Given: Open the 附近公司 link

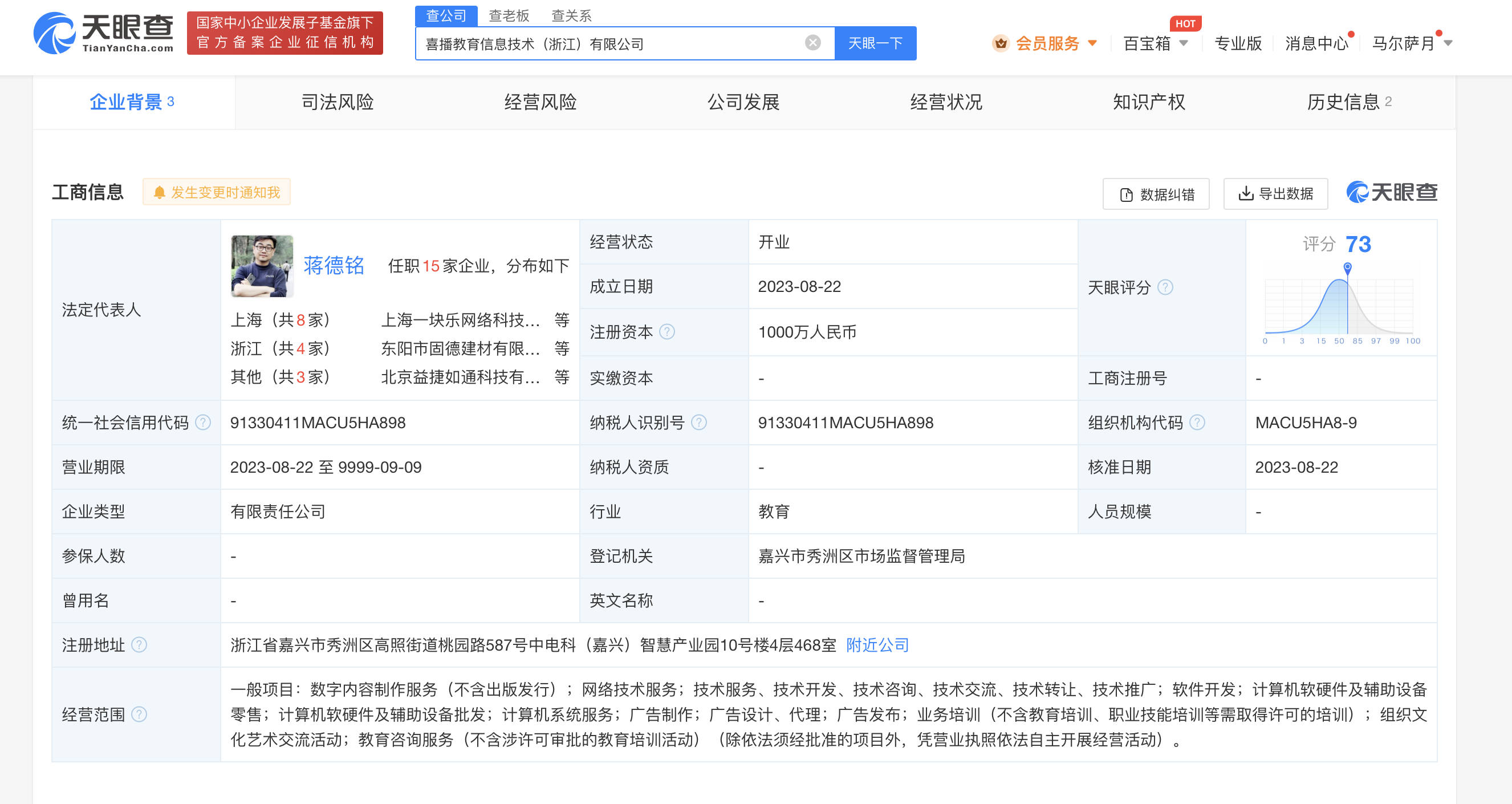Looking at the screenshot, I should click(x=877, y=645).
